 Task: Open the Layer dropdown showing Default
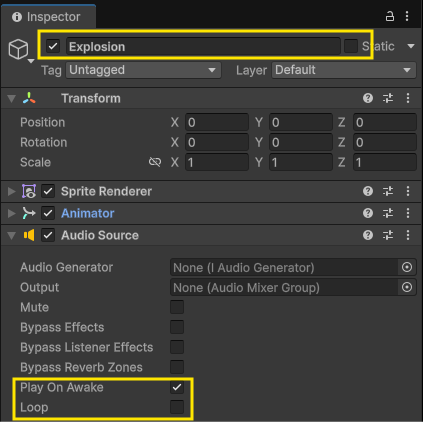pos(344,70)
